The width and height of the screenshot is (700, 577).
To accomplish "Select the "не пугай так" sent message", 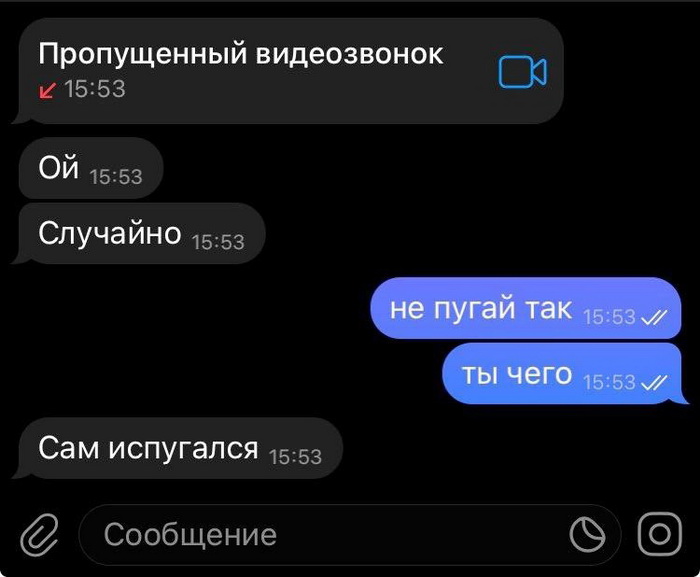I will (x=526, y=308).
